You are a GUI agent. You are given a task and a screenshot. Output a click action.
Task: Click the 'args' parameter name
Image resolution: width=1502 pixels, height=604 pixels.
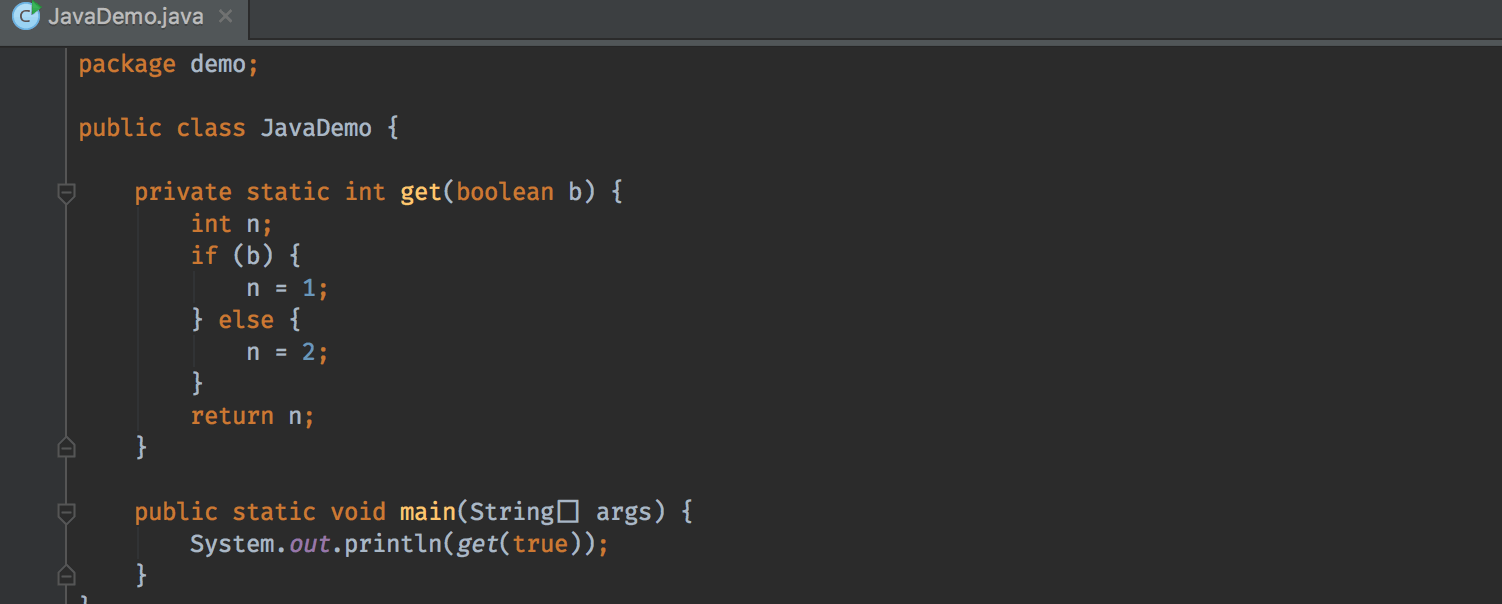coord(624,512)
